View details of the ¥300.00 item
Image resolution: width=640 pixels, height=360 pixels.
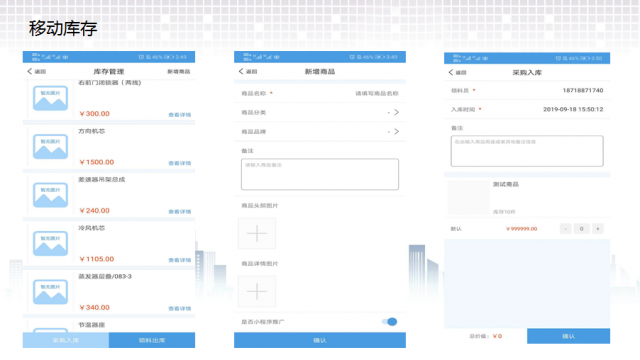pyautogui.click(x=180, y=115)
